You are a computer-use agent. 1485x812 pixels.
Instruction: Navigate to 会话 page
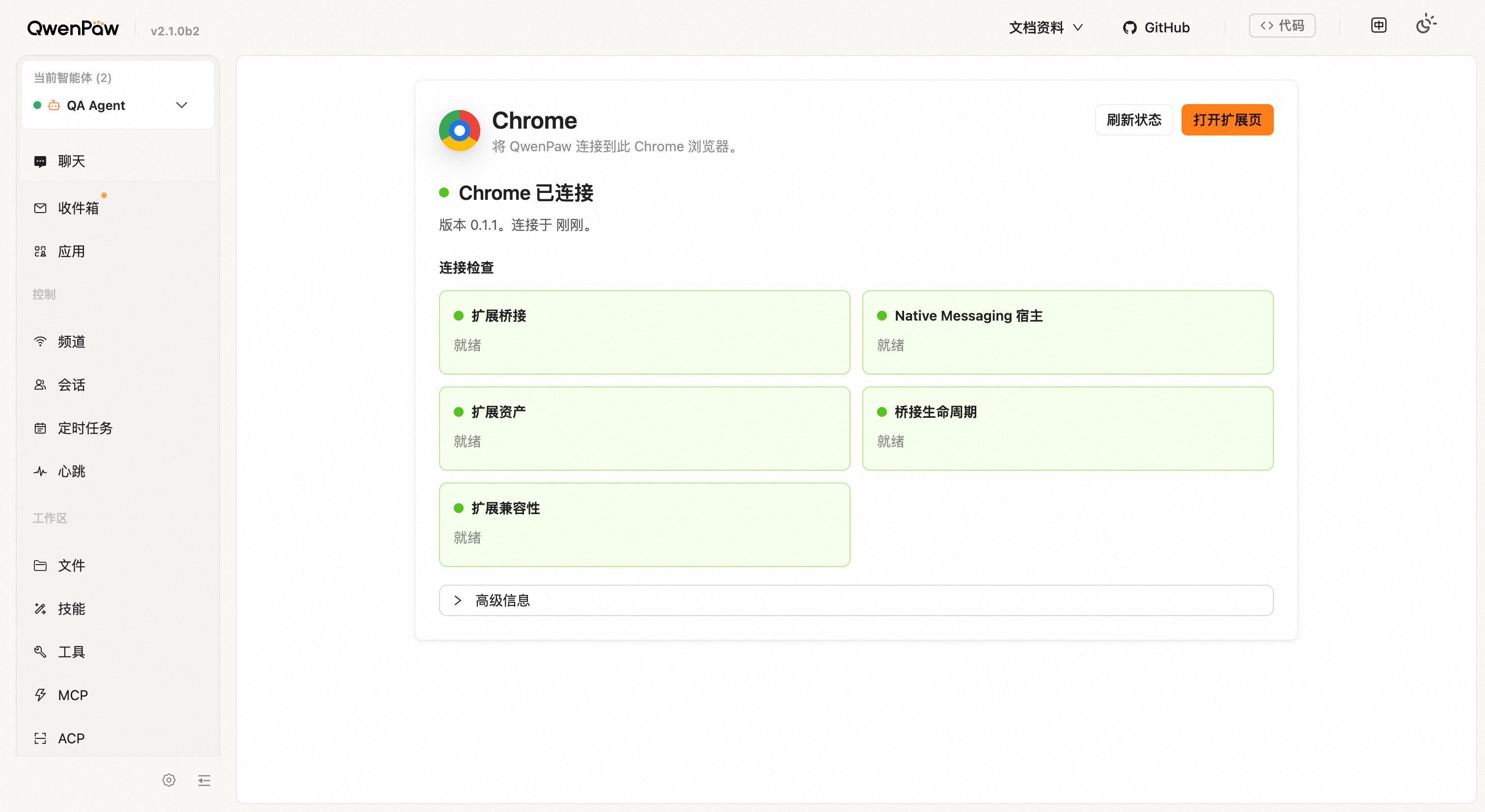click(117, 385)
